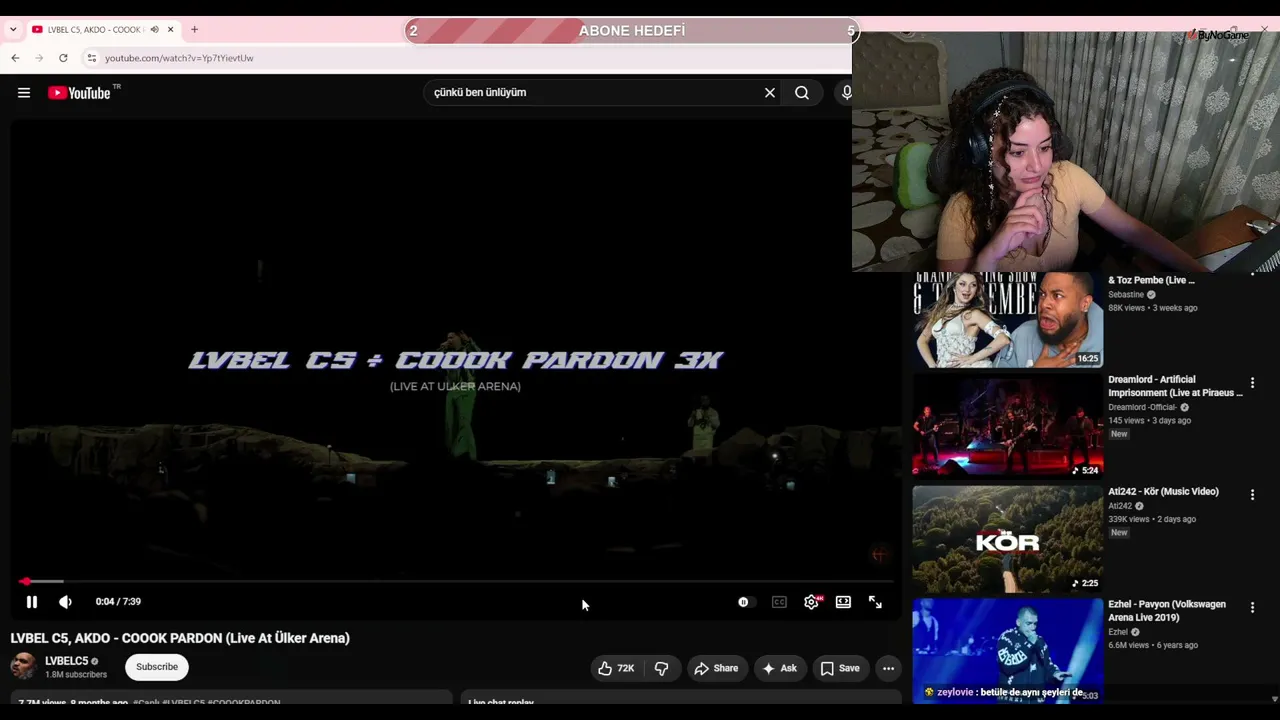Open the LVBELC5 channel avatar

24,667
